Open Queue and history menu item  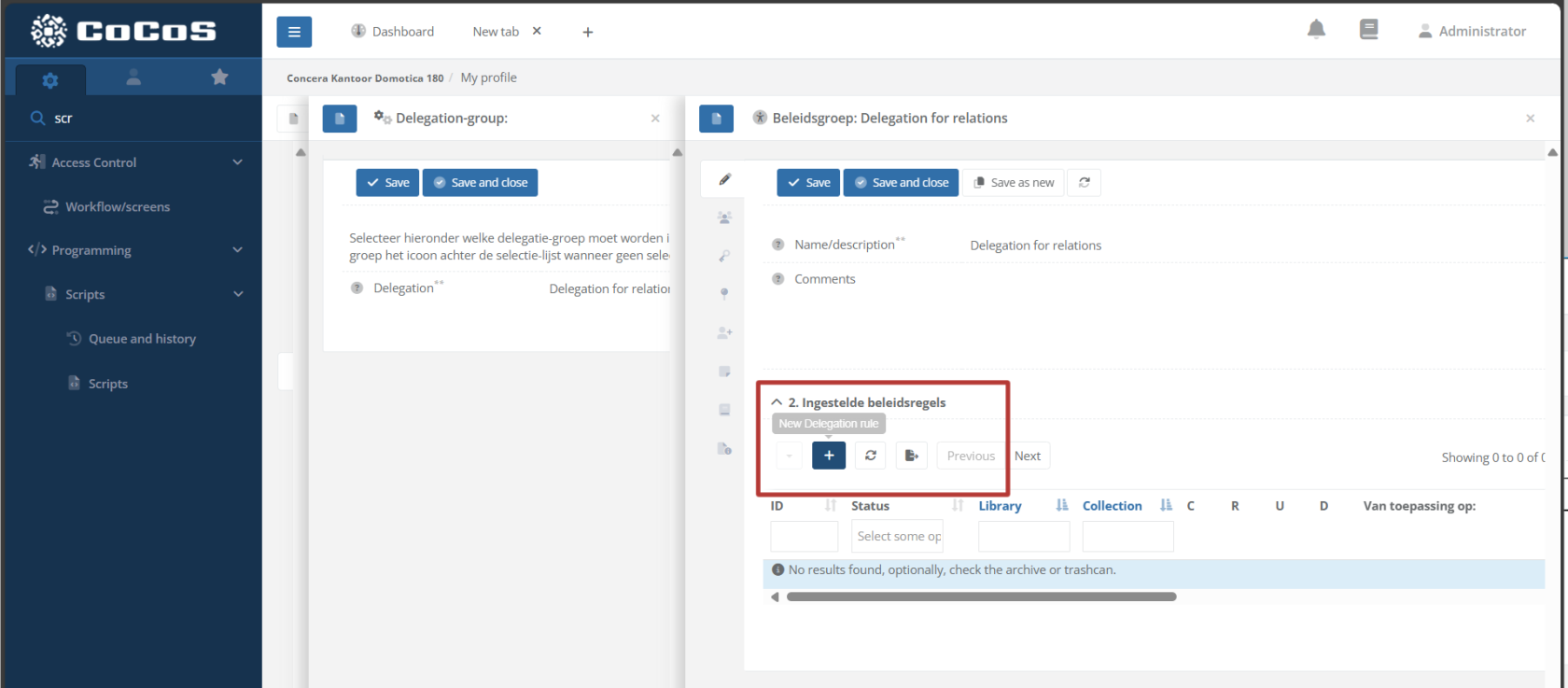142,339
